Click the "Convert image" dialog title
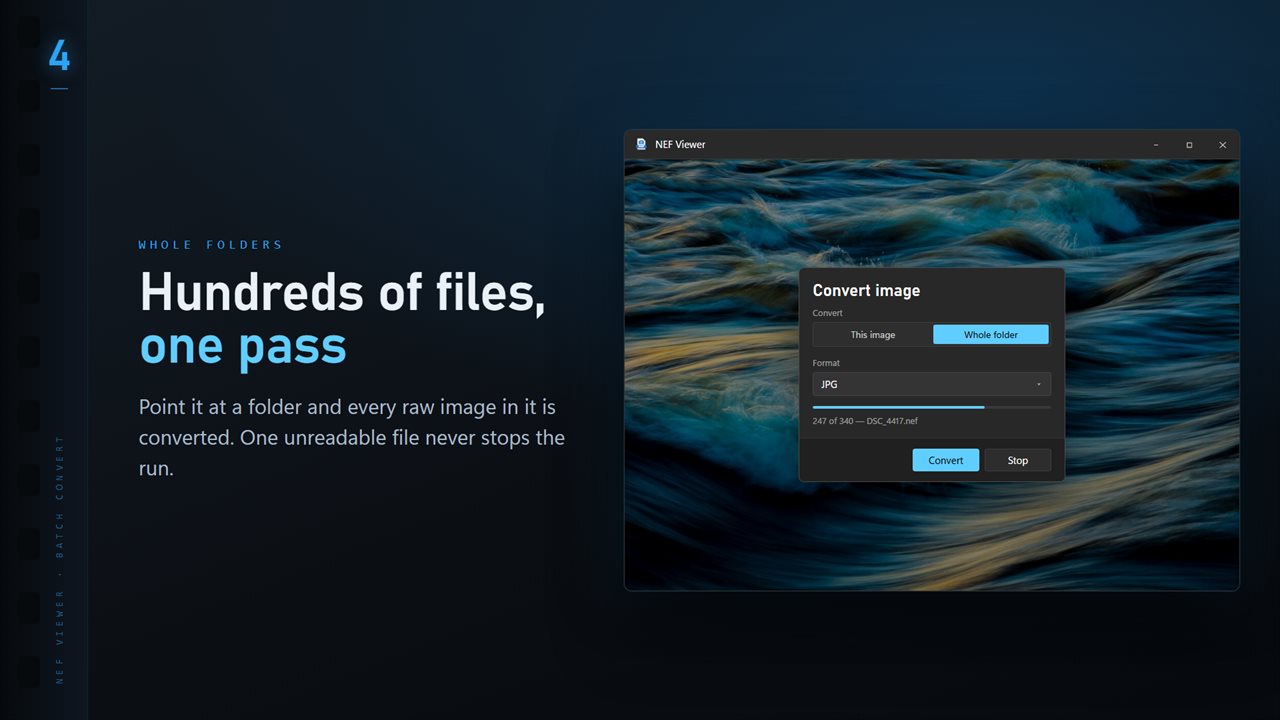The height and width of the screenshot is (720, 1280). click(x=866, y=290)
